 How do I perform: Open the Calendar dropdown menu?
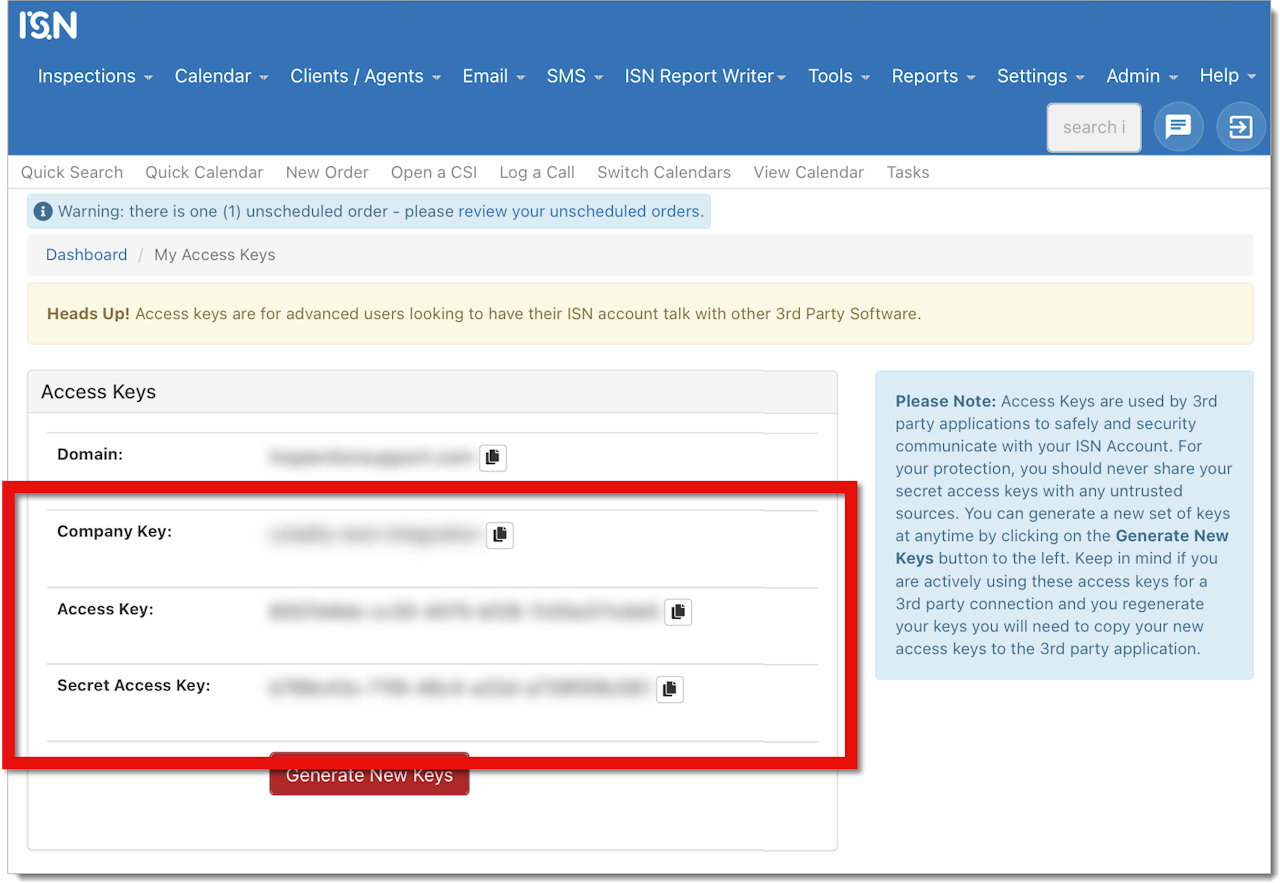pos(221,76)
